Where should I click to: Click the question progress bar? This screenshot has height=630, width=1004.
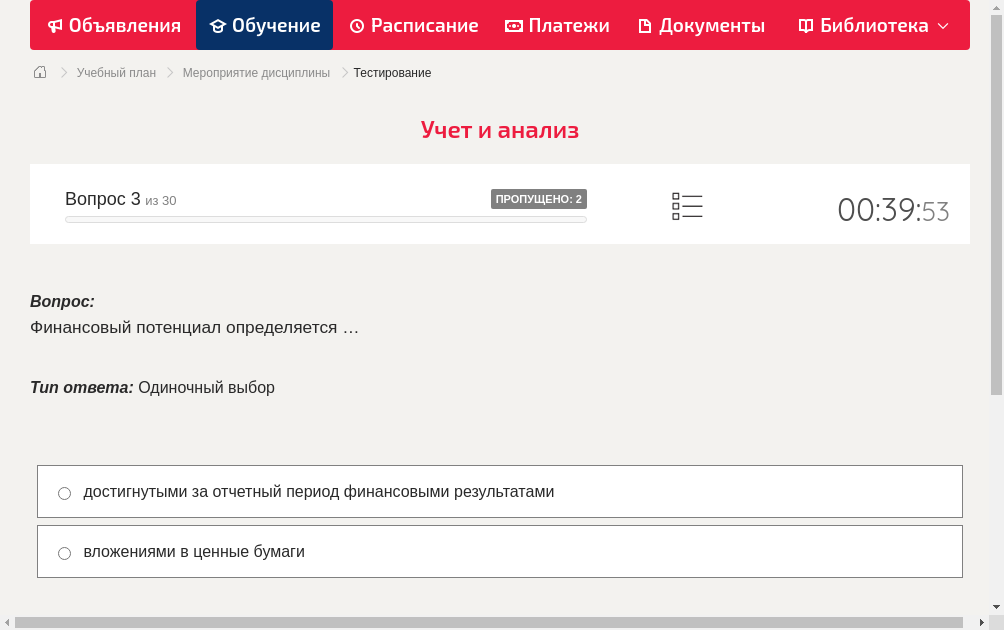pyautogui.click(x=325, y=220)
